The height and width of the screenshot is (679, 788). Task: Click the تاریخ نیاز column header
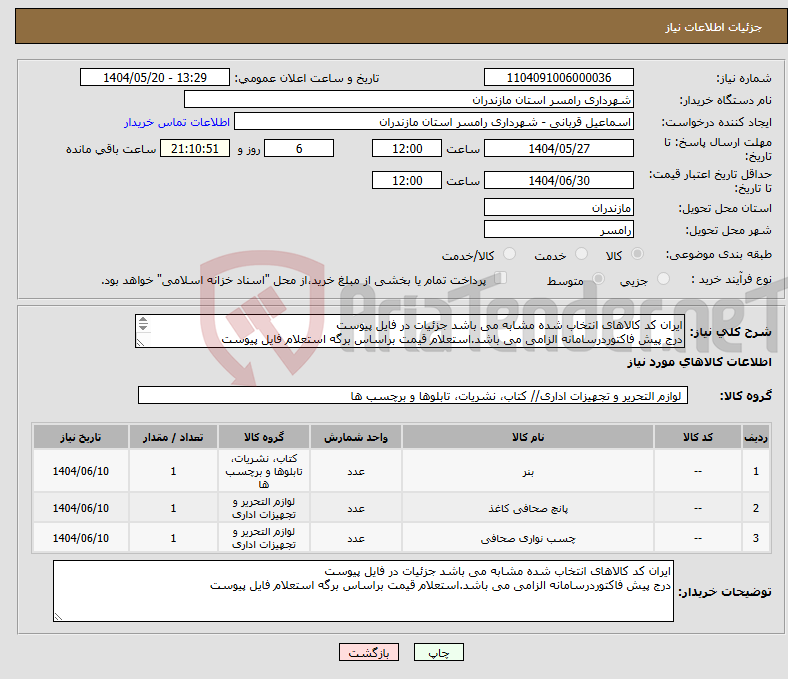click(81, 437)
